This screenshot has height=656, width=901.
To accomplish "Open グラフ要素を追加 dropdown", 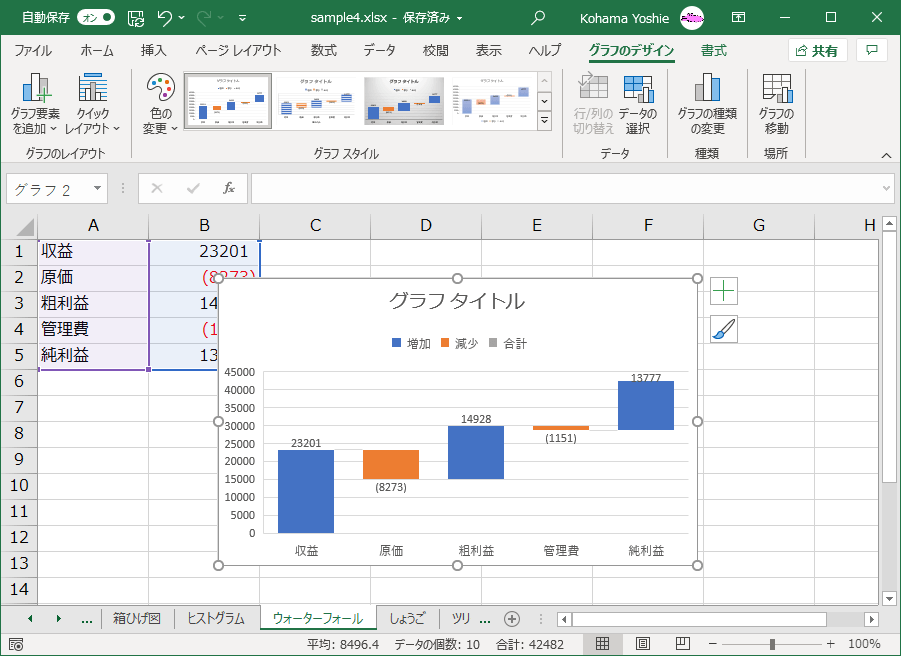I will [x=35, y=104].
